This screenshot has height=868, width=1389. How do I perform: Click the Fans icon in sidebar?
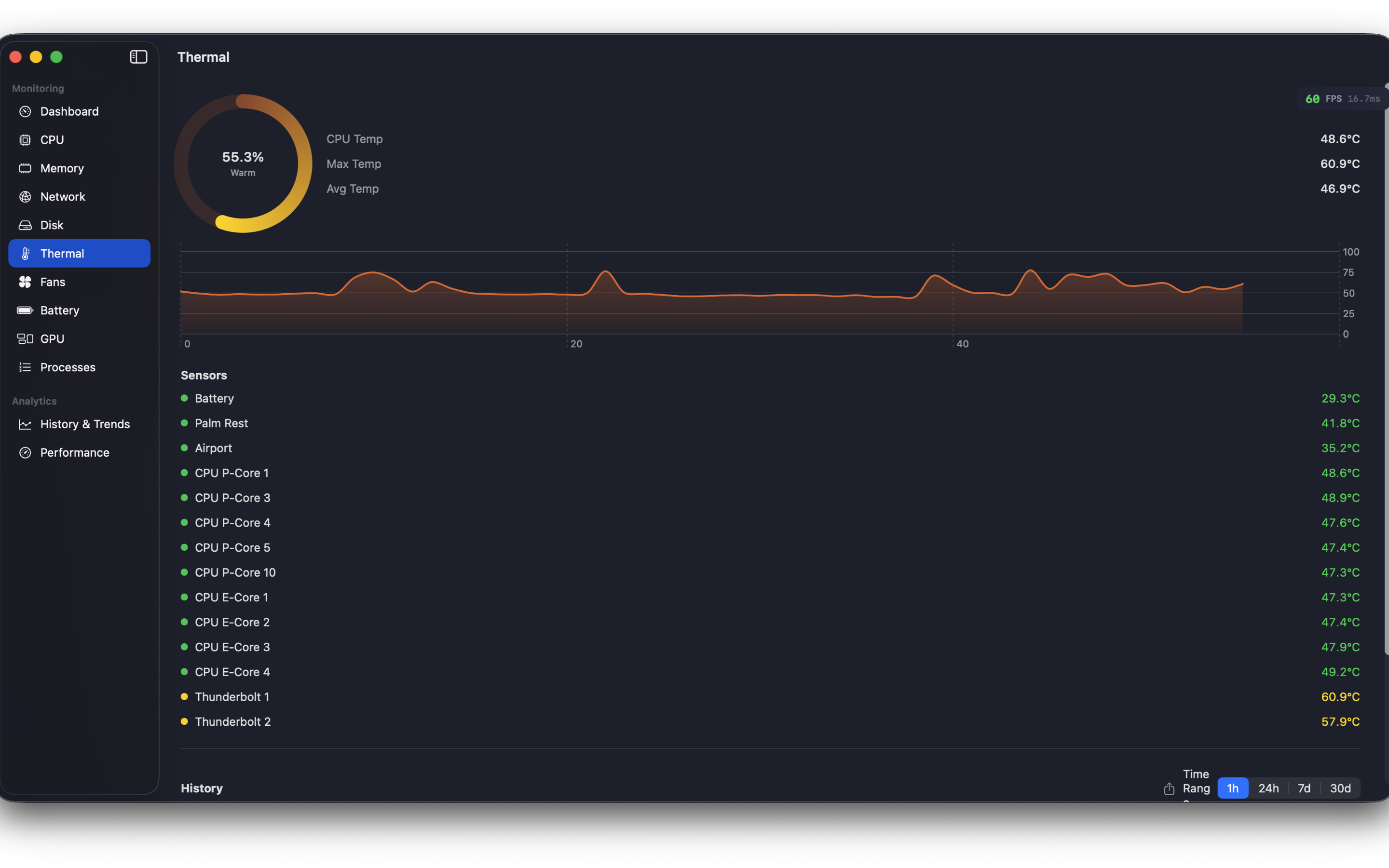pos(25,282)
